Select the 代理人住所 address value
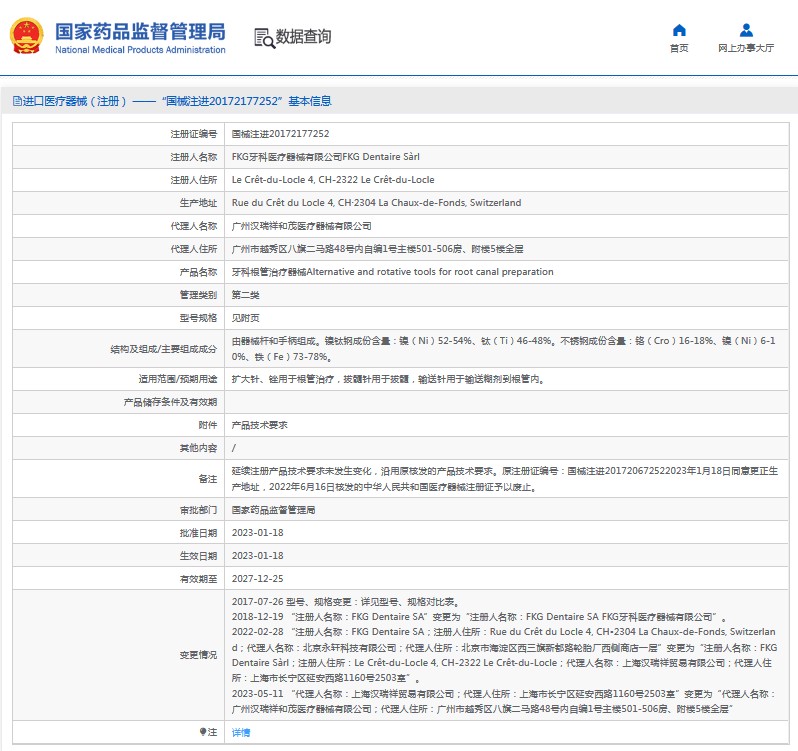 (x=377, y=249)
